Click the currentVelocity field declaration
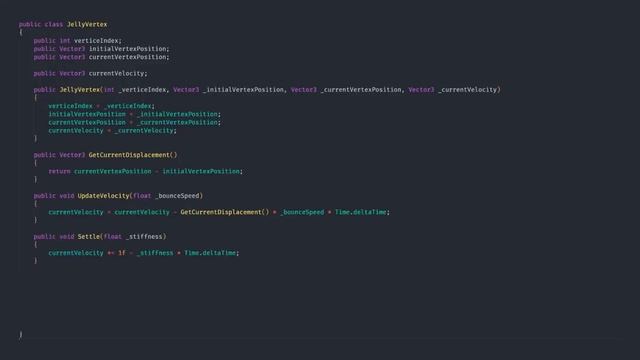This screenshot has width=640, height=360. point(90,73)
